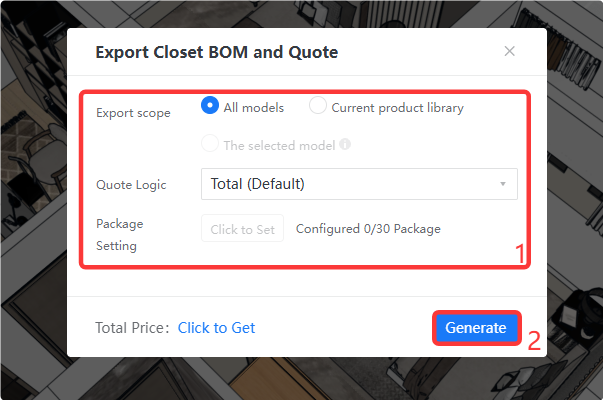
Task: Choose the Current product library radio button
Action: [x=318, y=105]
